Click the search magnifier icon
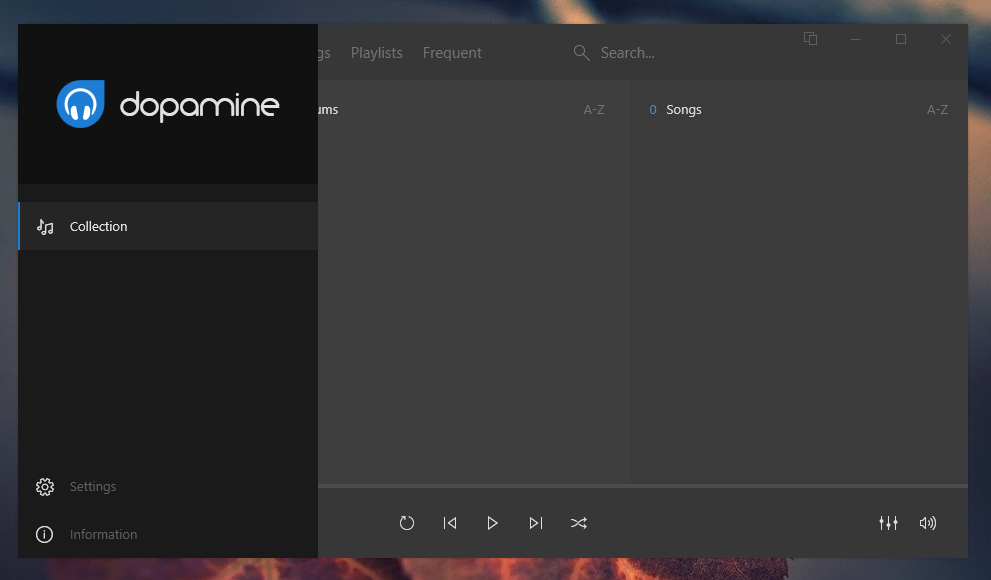 (581, 52)
